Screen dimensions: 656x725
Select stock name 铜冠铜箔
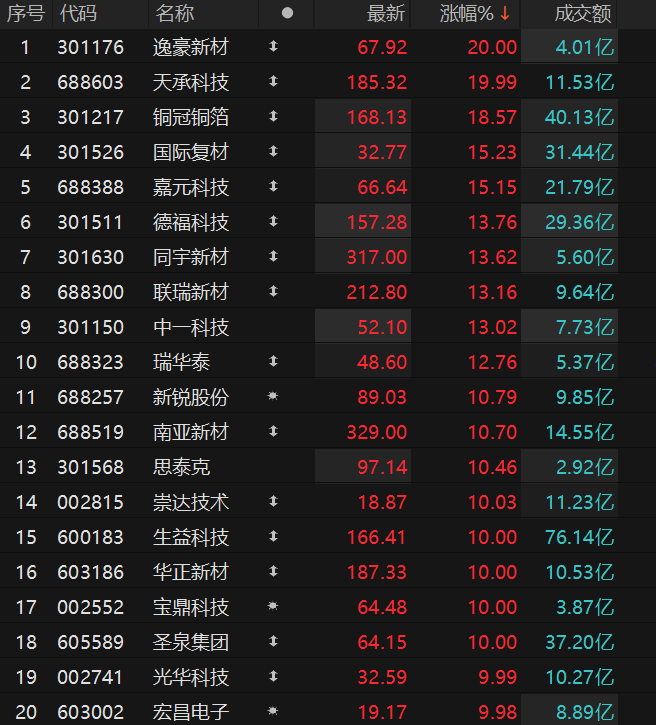[191, 117]
